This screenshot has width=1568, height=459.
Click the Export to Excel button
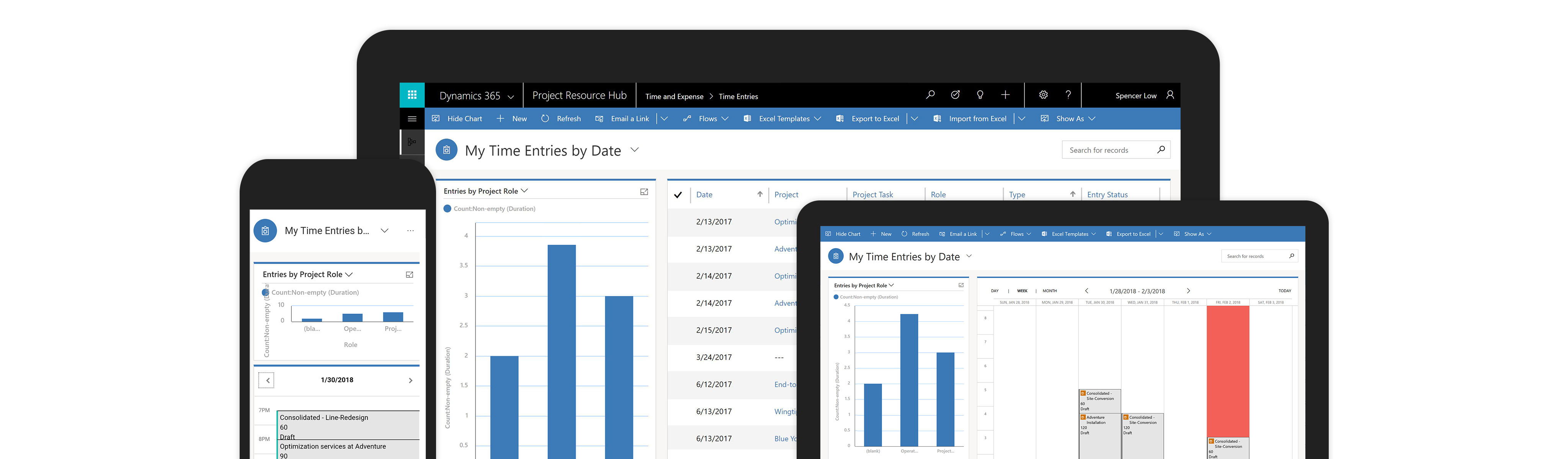point(875,119)
